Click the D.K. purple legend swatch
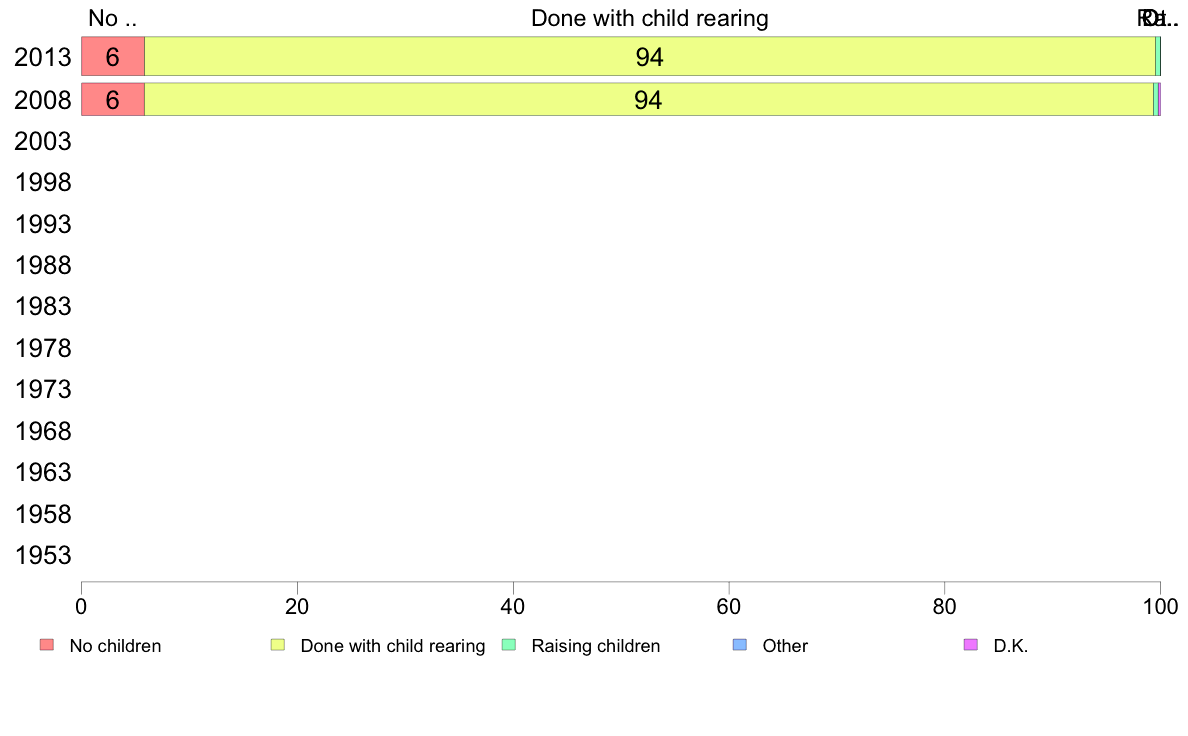 (971, 645)
